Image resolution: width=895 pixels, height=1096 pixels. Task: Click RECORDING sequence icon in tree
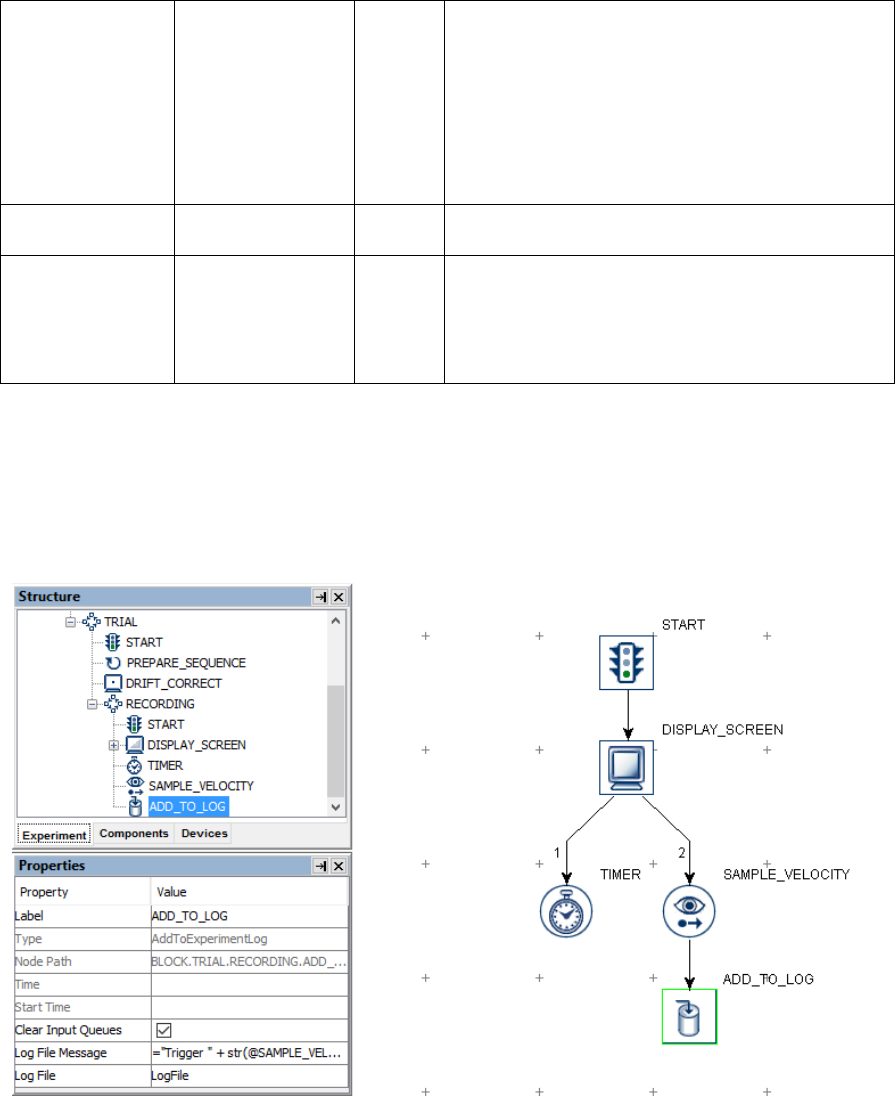coord(113,704)
